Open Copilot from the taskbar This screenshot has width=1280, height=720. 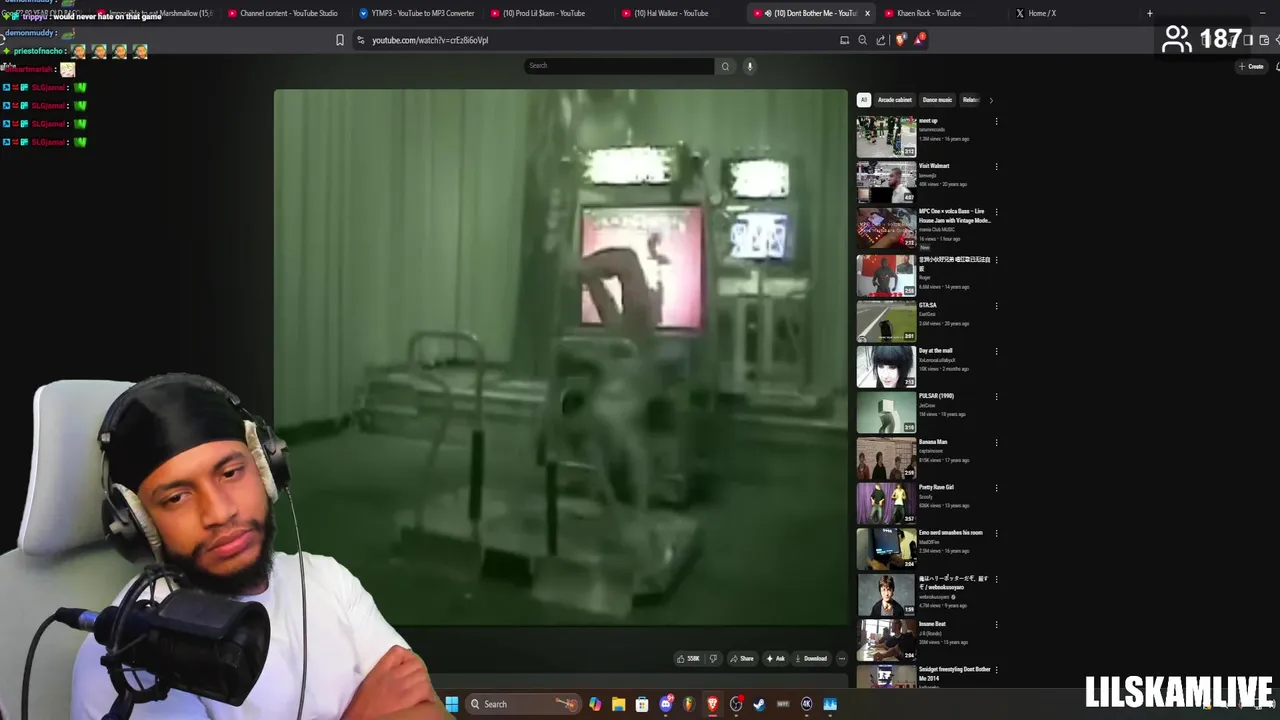pos(595,704)
